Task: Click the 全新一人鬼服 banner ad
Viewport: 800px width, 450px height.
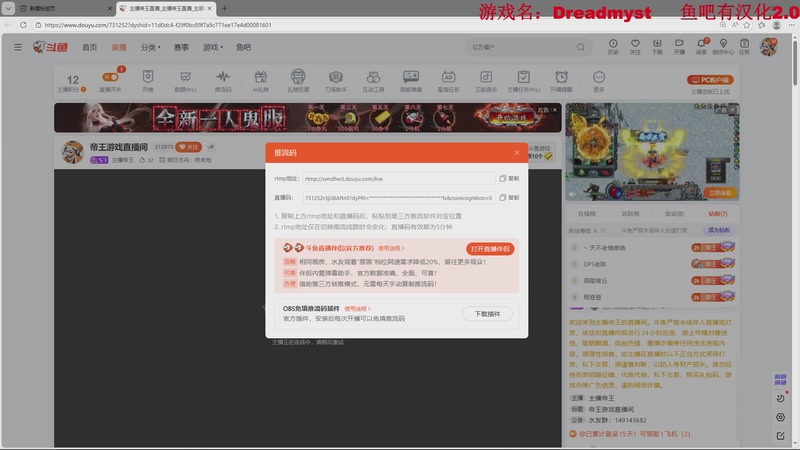Action: (308, 118)
